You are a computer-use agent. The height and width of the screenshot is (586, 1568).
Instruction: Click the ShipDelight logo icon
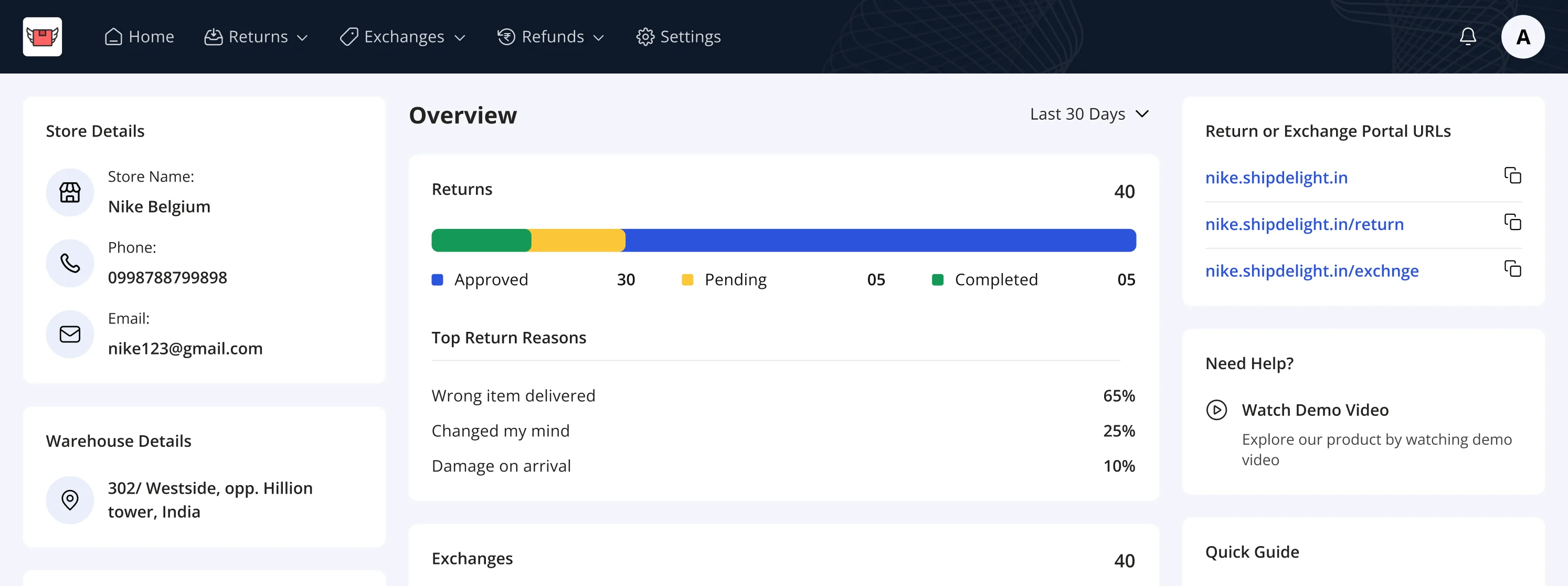(42, 37)
